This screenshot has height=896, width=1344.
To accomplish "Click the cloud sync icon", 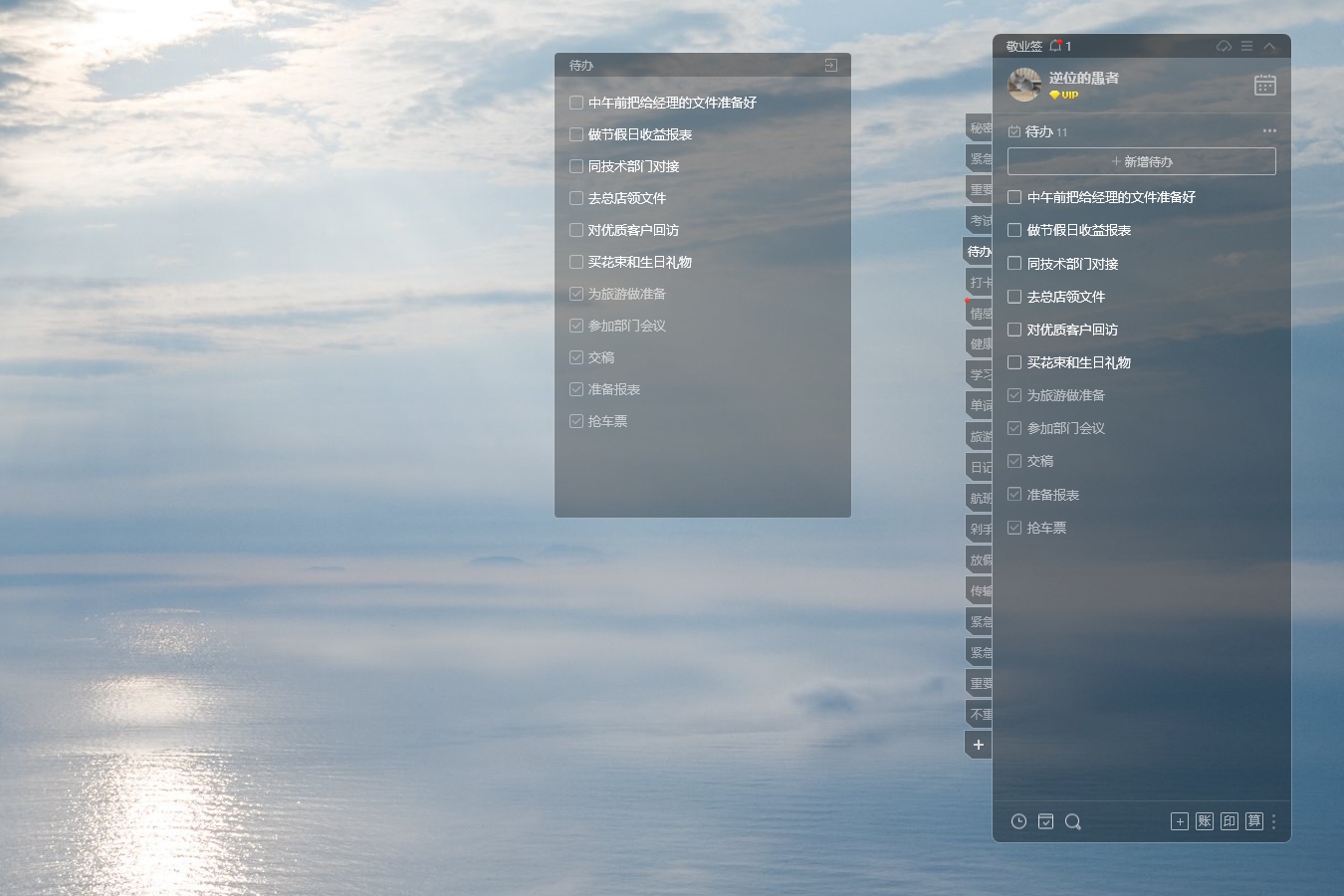I will 1224,46.
